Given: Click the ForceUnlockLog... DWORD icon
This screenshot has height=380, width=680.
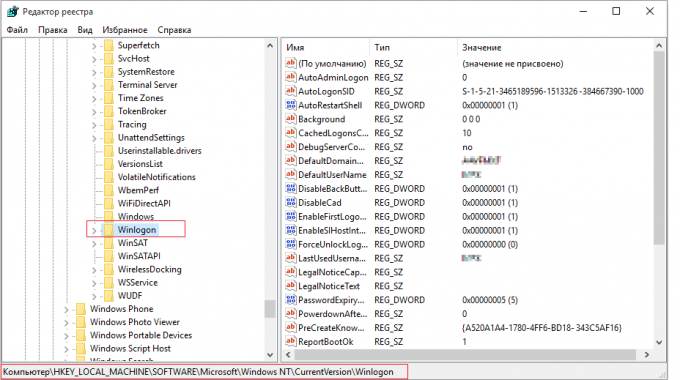Looking at the screenshot, I should pyautogui.click(x=291, y=244).
